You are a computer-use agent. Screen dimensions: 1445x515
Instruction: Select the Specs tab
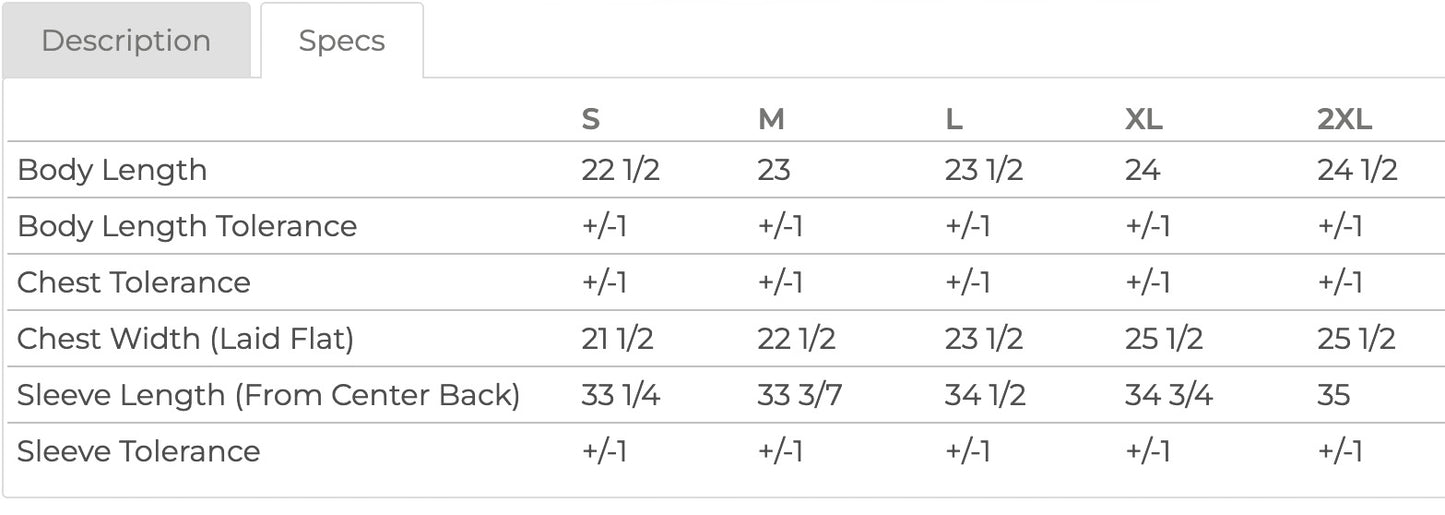coord(342,41)
